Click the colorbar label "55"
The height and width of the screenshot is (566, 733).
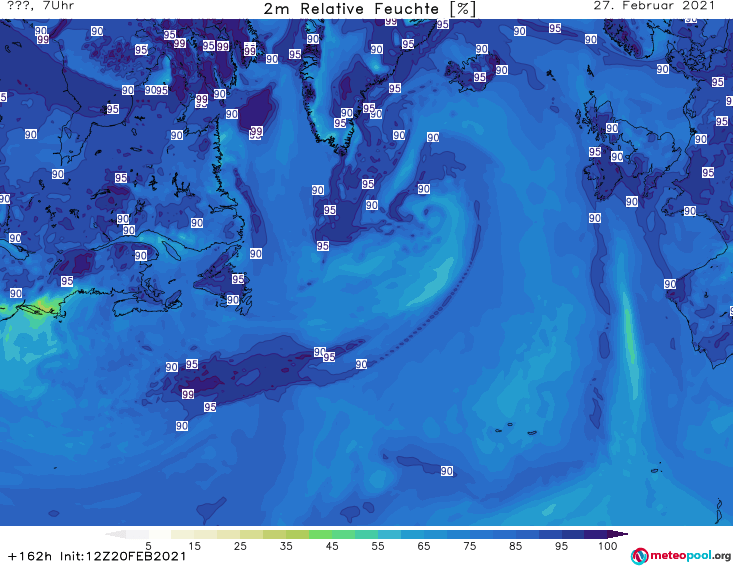(x=378, y=546)
